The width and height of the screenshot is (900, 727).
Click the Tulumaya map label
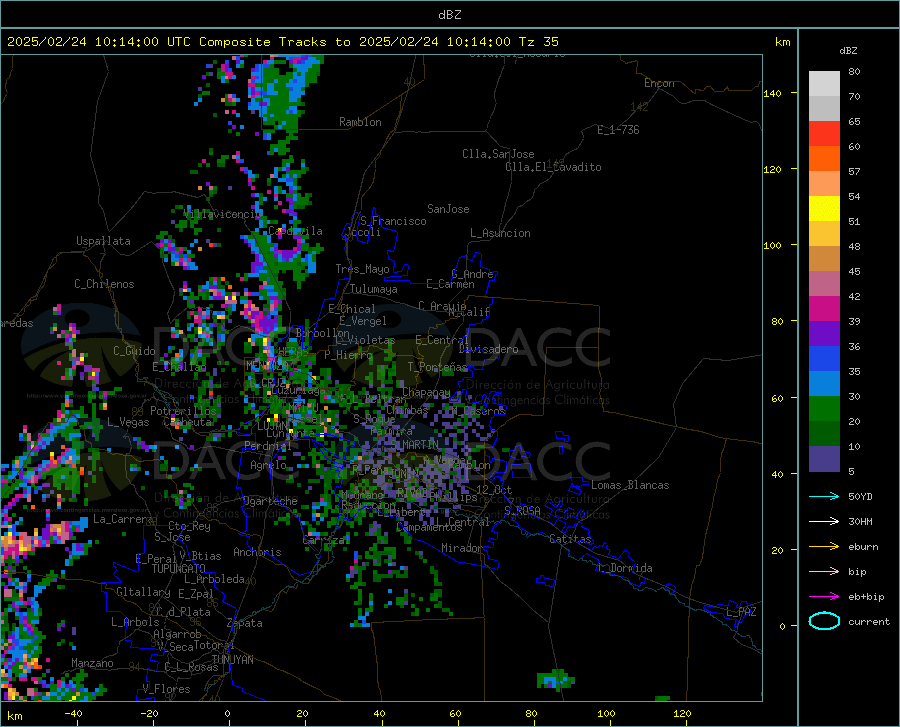(x=373, y=289)
